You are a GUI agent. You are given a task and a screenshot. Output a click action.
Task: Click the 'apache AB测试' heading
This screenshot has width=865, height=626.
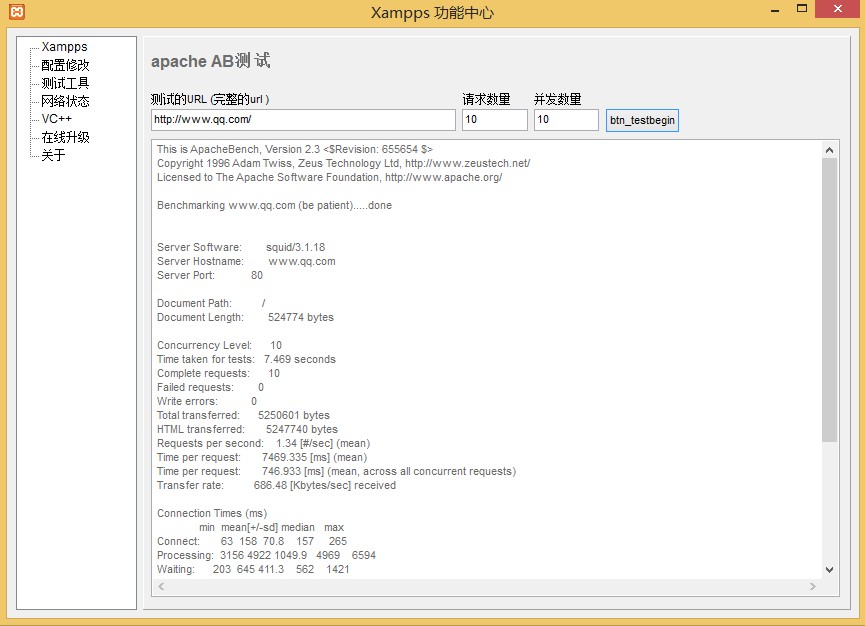(211, 61)
